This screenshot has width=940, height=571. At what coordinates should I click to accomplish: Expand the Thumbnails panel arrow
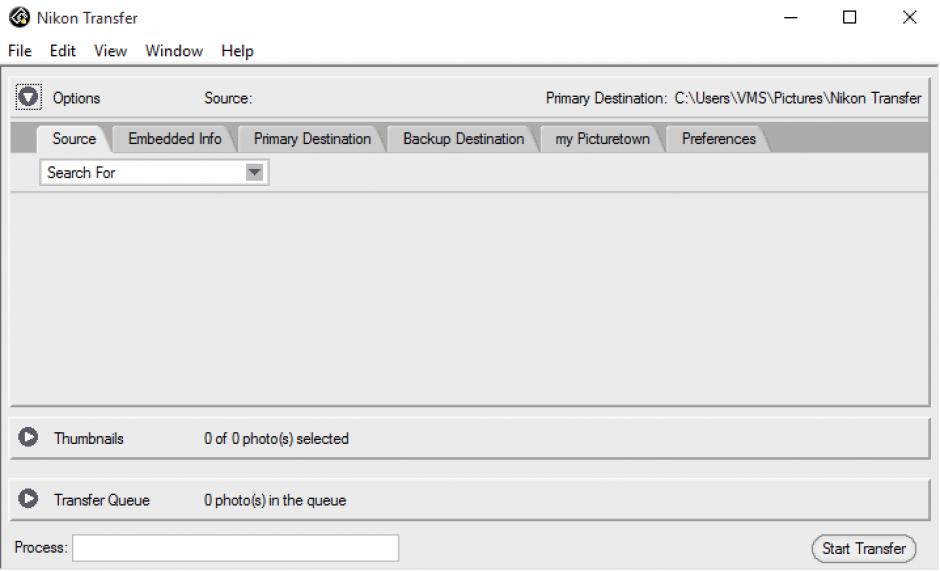[x=28, y=438]
